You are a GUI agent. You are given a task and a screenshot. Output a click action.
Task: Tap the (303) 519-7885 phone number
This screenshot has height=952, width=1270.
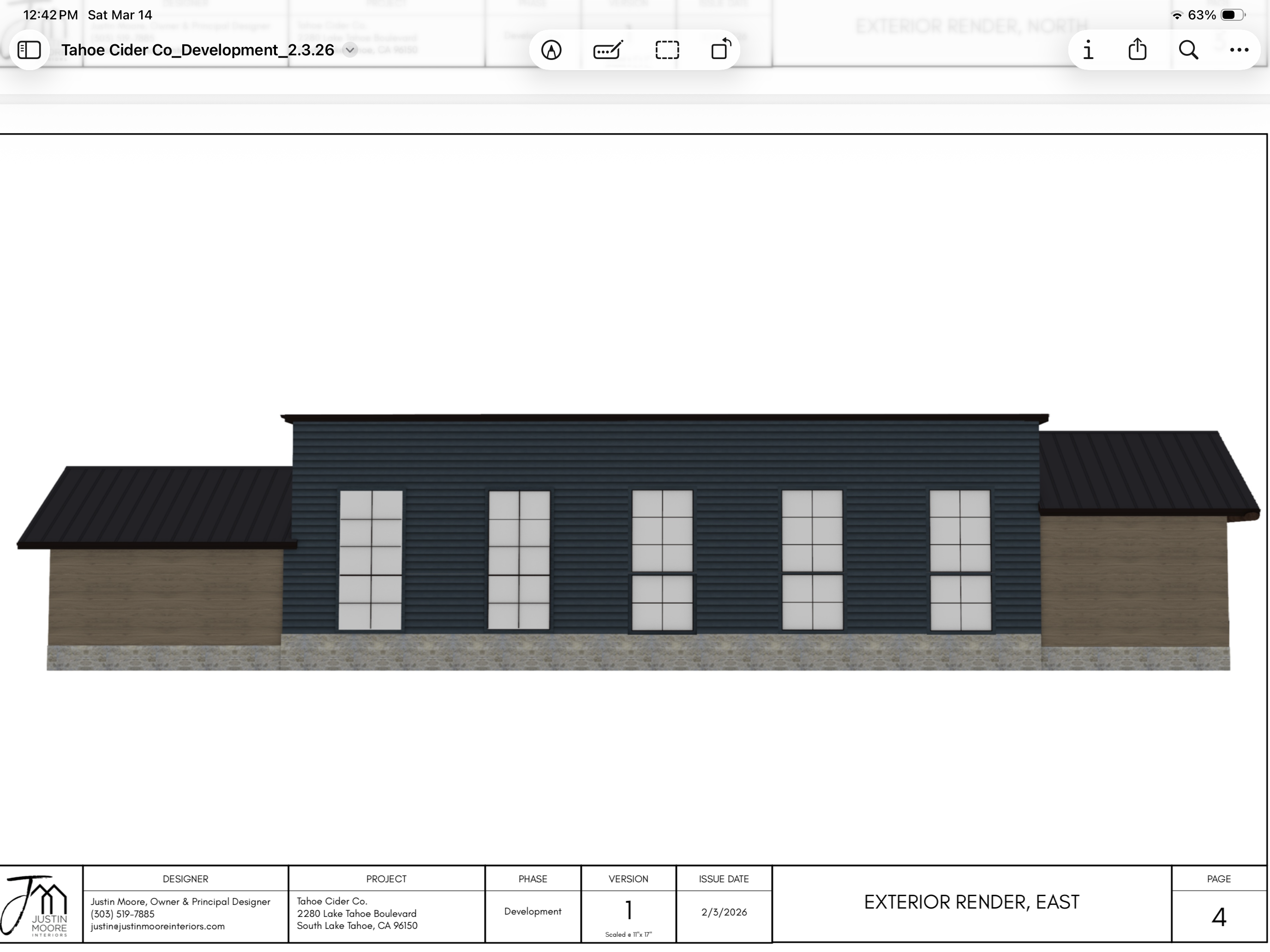pos(122,914)
